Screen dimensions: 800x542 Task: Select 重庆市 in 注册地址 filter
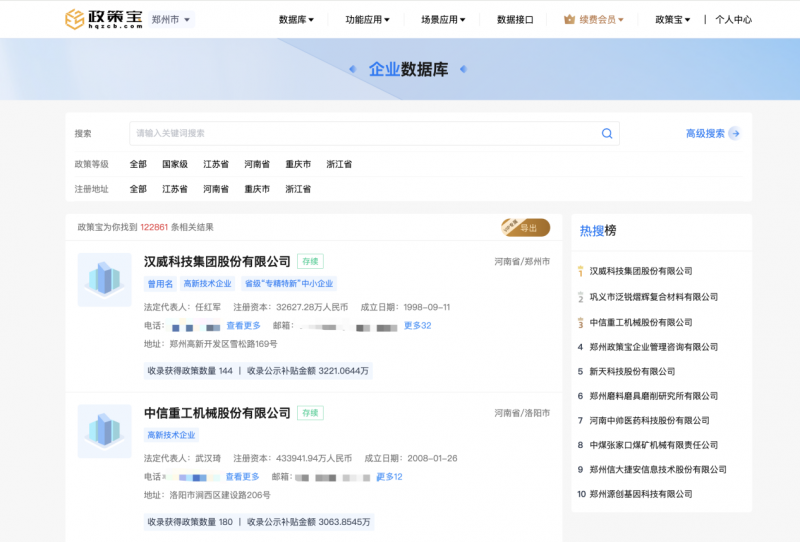pos(257,189)
